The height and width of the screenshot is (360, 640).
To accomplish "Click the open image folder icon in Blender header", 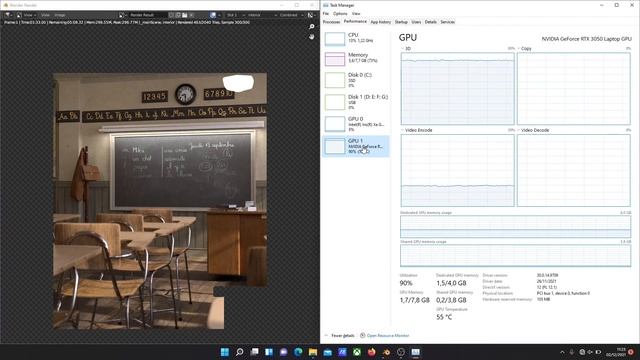I will click(x=185, y=15).
